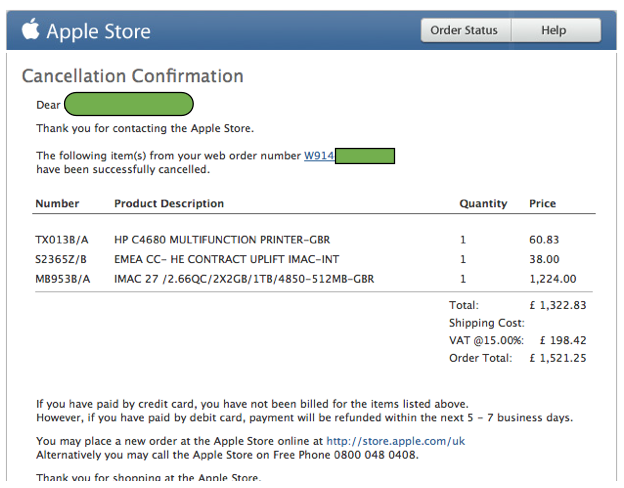The width and height of the screenshot is (624, 488).
Task: Select the price 60.83
Action: (544, 240)
